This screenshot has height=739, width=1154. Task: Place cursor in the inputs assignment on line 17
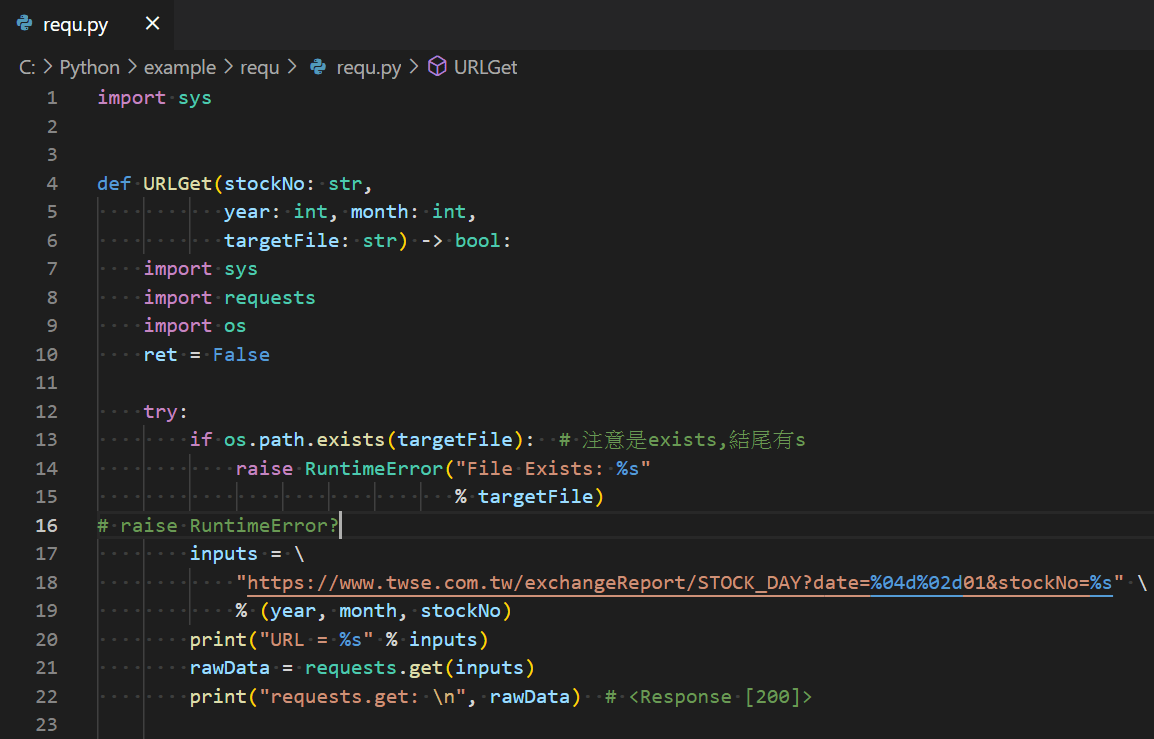pos(223,553)
